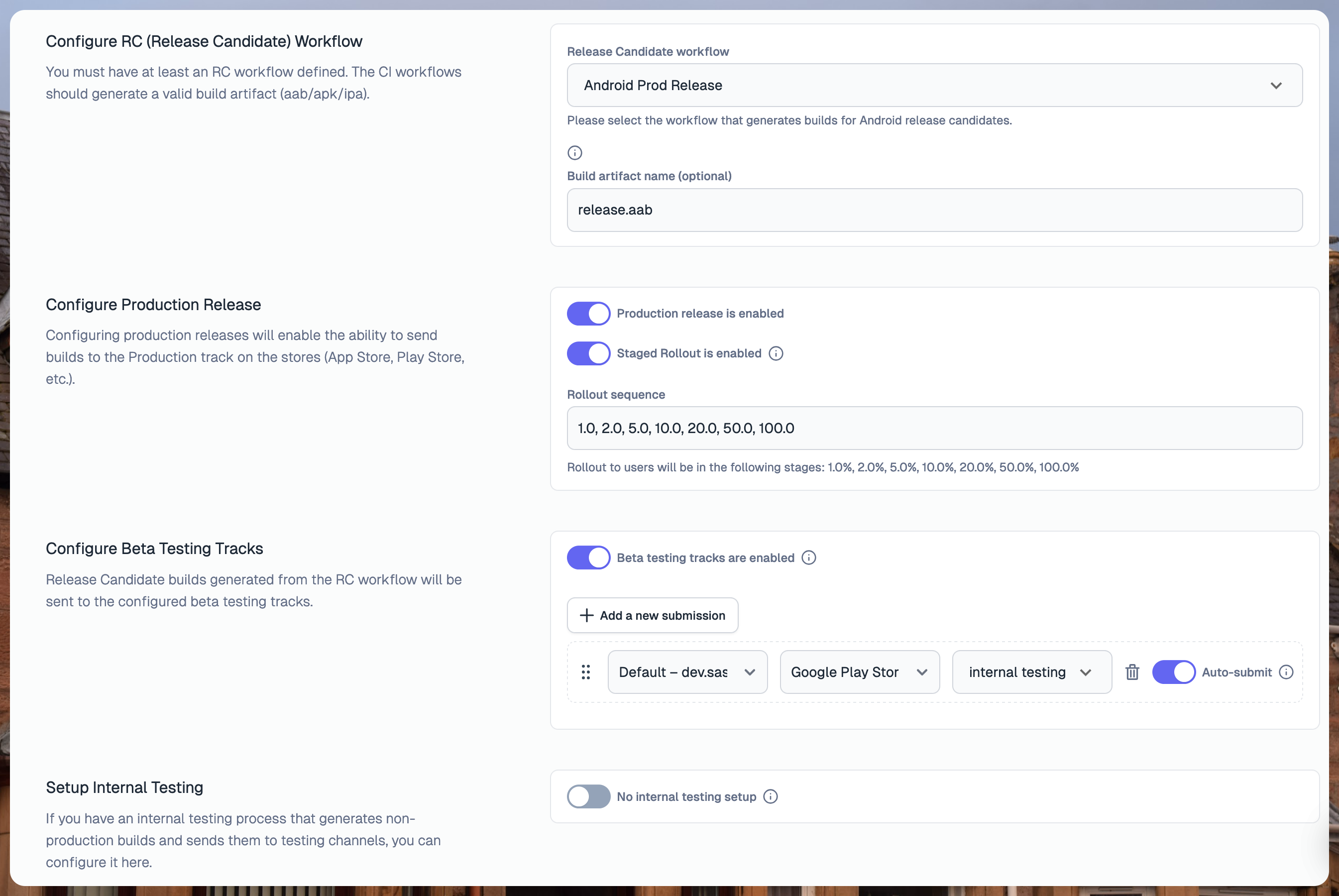Disable the Production release toggle
This screenshot has width=1339, height=896.
(x=588, y=314)
